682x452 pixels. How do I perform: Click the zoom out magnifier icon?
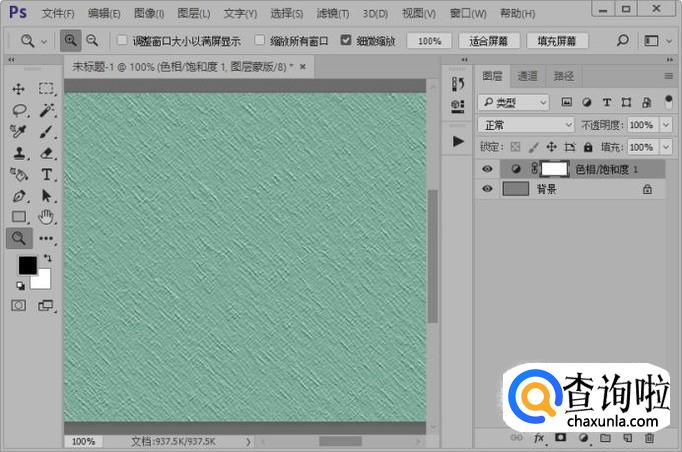pyautogui.click(x=92, y=41)
